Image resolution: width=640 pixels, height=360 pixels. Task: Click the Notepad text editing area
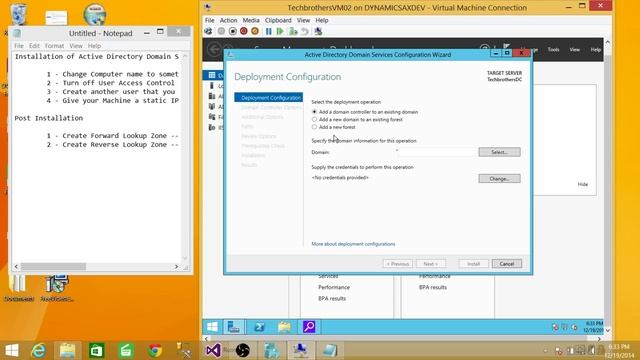click(96, 157)
